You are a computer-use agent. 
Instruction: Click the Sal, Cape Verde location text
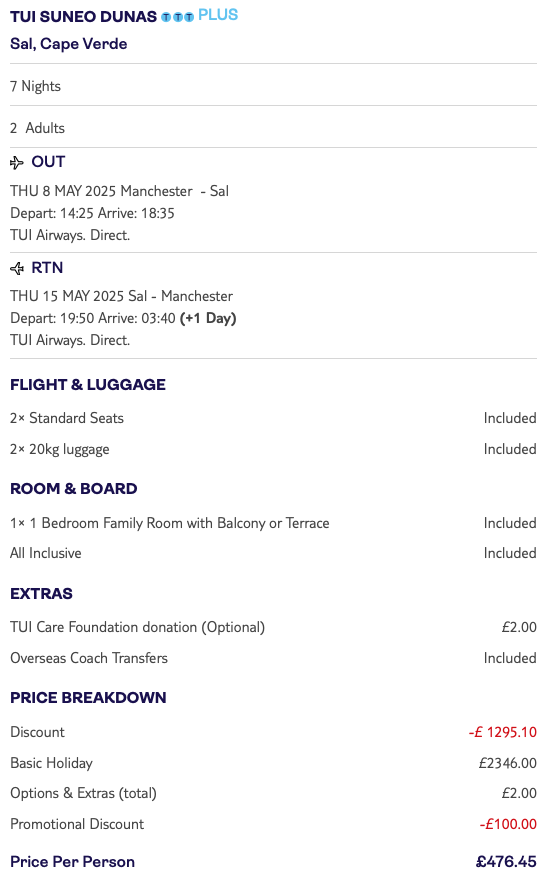coord(68,44)
